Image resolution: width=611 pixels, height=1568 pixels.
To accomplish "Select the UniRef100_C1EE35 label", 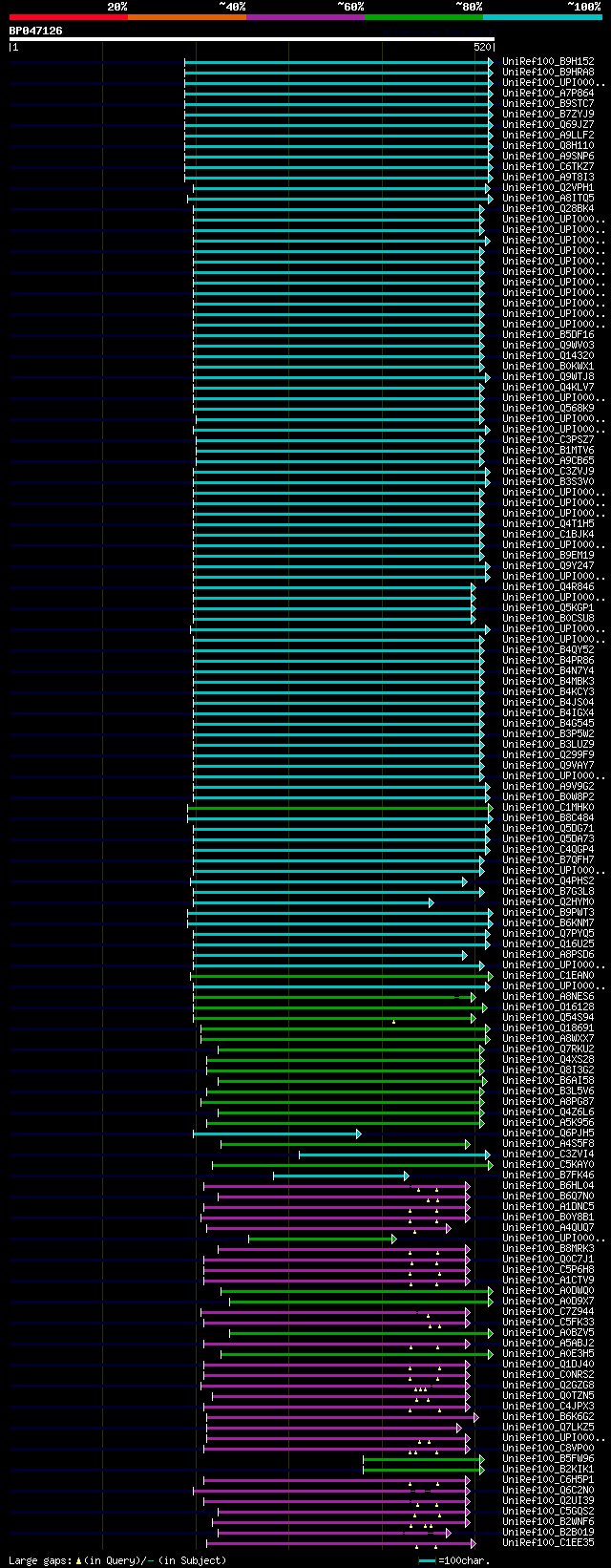I will (548, 1542).
